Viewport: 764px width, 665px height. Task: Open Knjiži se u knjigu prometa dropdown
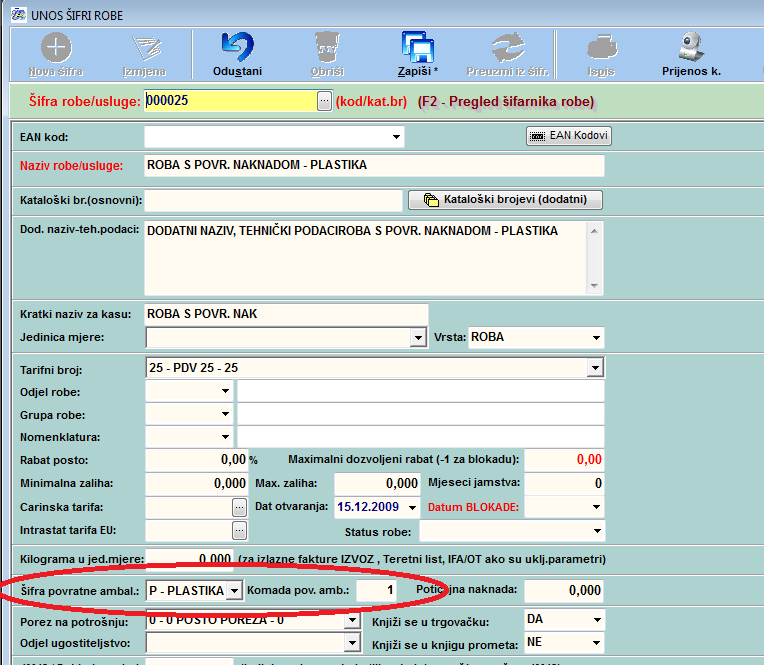(597, 643)
